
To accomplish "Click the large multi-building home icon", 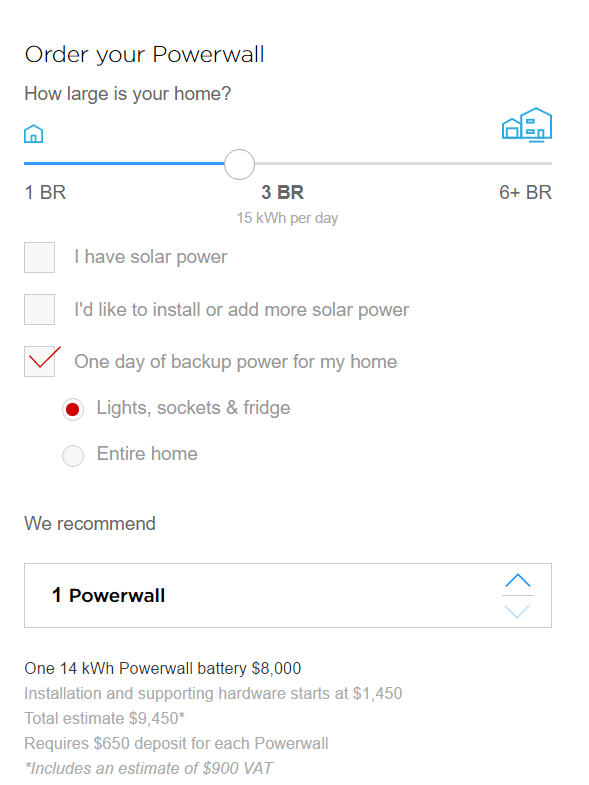I will coord(527,125).
